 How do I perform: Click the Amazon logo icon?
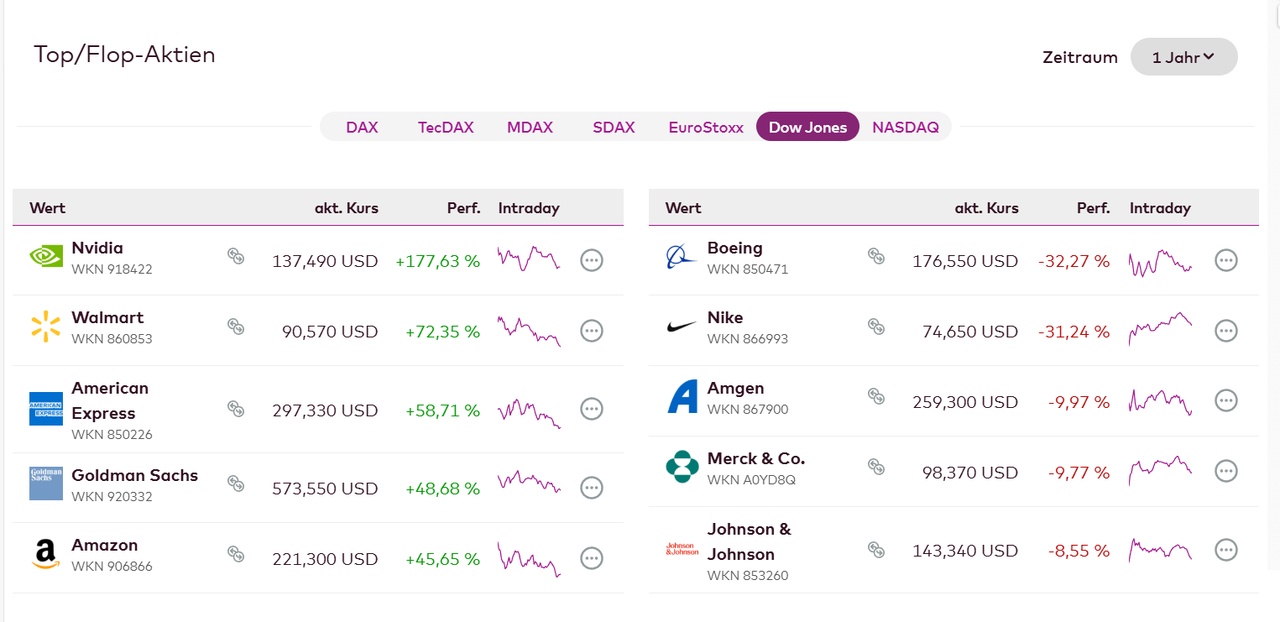(46, 554)
